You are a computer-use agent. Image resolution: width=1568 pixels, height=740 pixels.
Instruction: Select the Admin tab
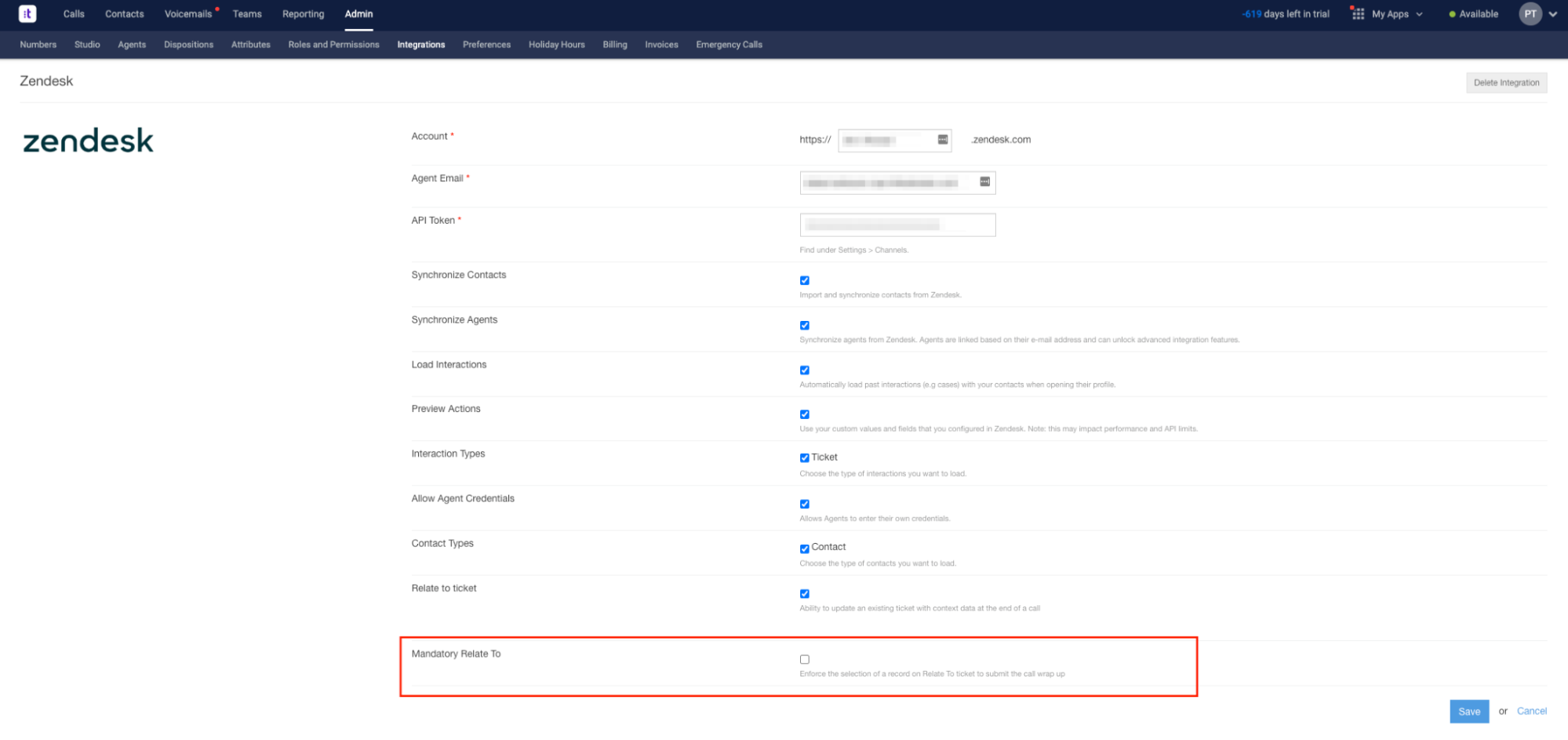358,14
